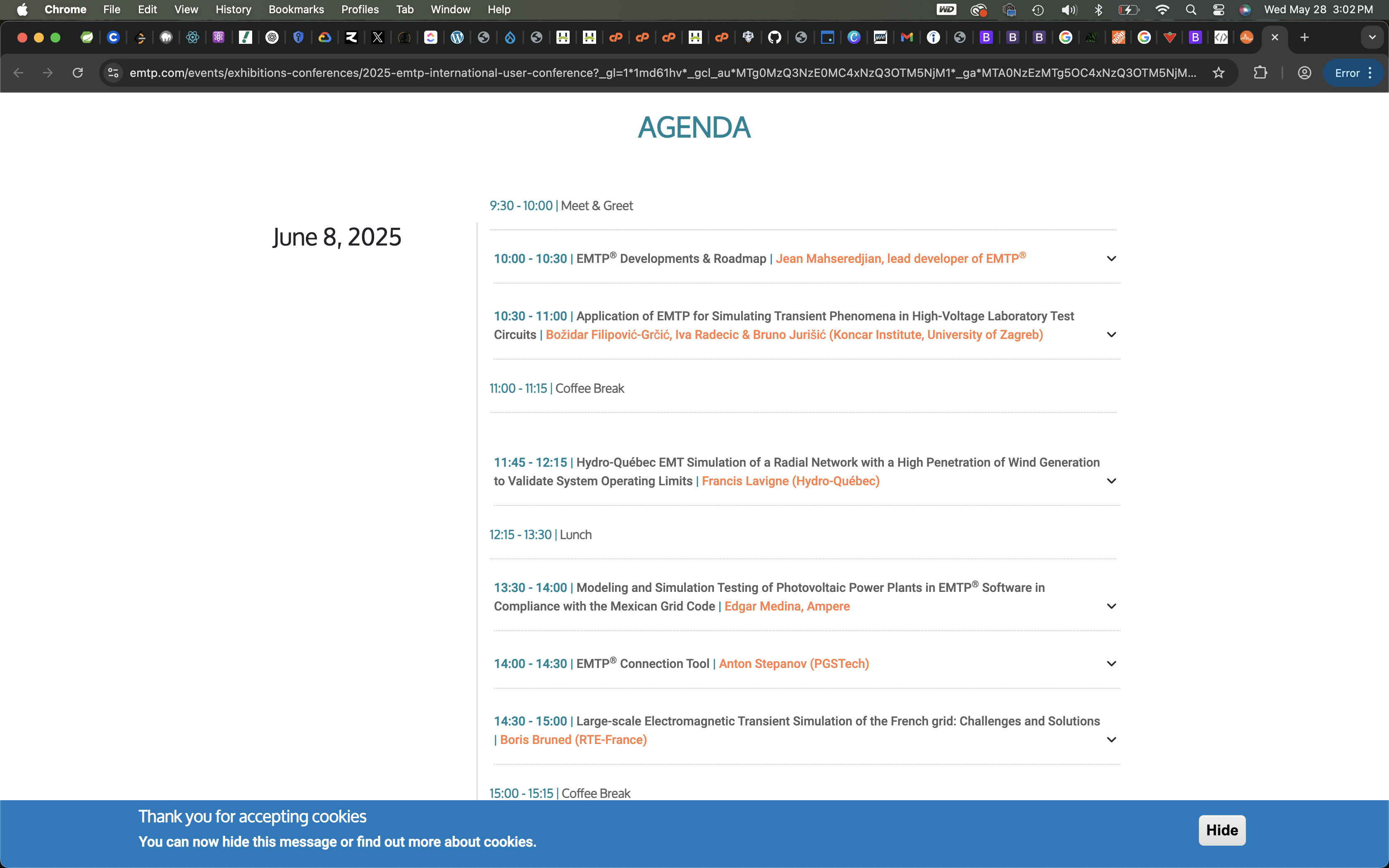Open the Drupal droplet tab
Viewport: 1389px width, 868px height.
[x=510, y=37]
